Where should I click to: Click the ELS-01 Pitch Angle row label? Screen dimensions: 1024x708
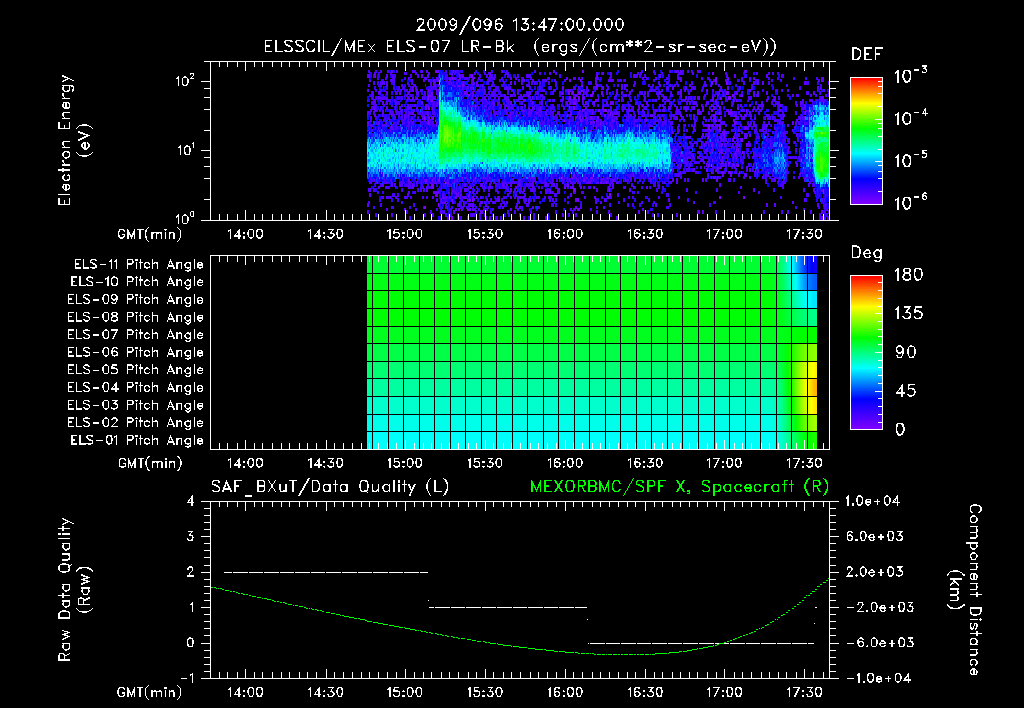[x=137, y=440]
